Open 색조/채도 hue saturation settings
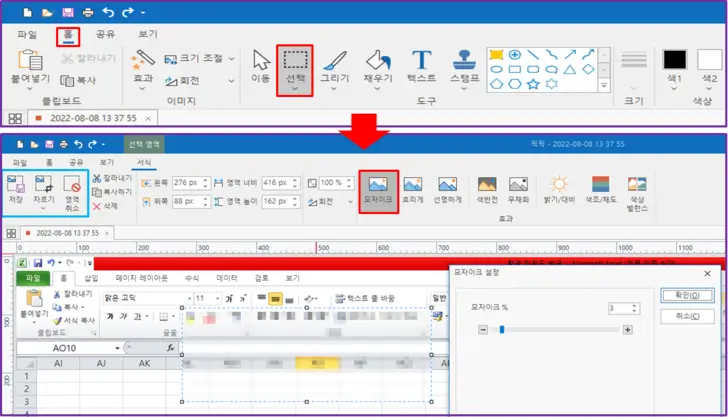The width and height of the screenshot is (728, 417). [x=600, y=191]
